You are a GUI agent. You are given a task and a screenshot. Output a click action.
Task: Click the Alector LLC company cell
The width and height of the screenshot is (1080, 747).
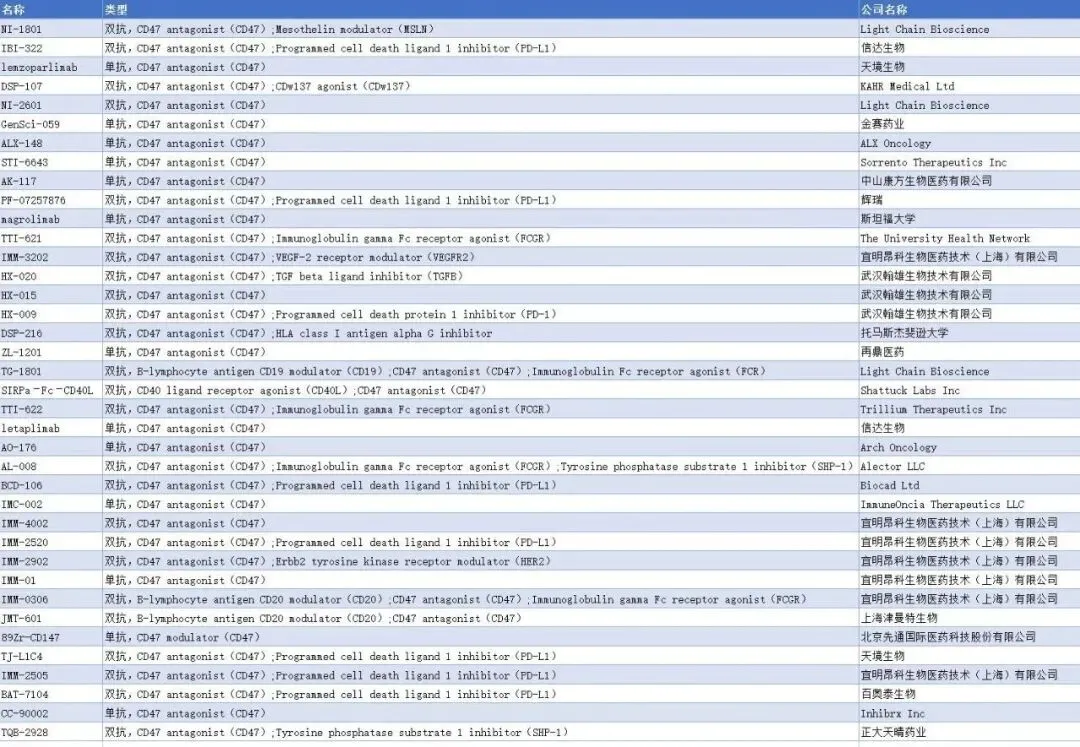(969, 466)
